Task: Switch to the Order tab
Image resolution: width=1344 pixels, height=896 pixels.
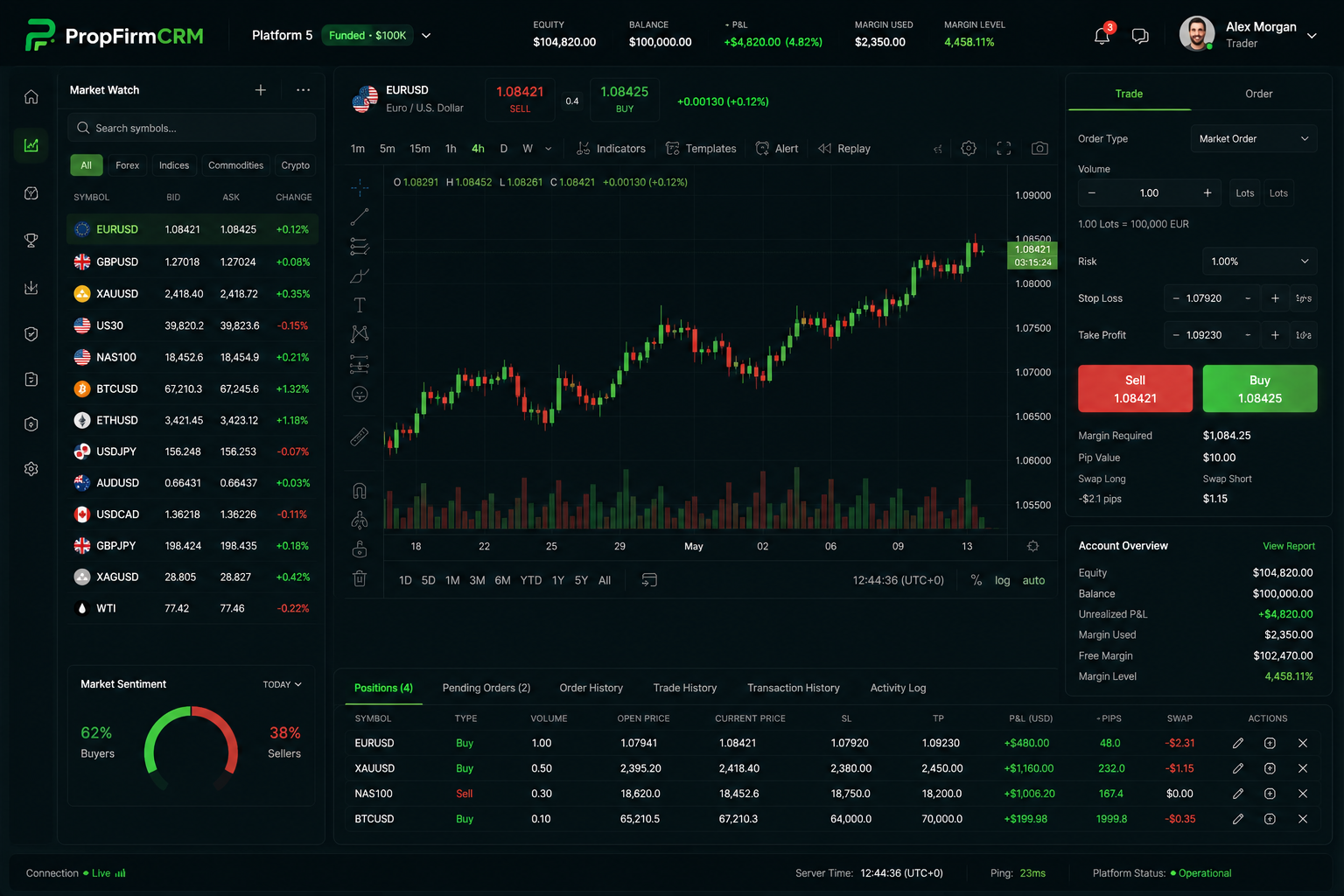Action: click(x=1258, y=94)
